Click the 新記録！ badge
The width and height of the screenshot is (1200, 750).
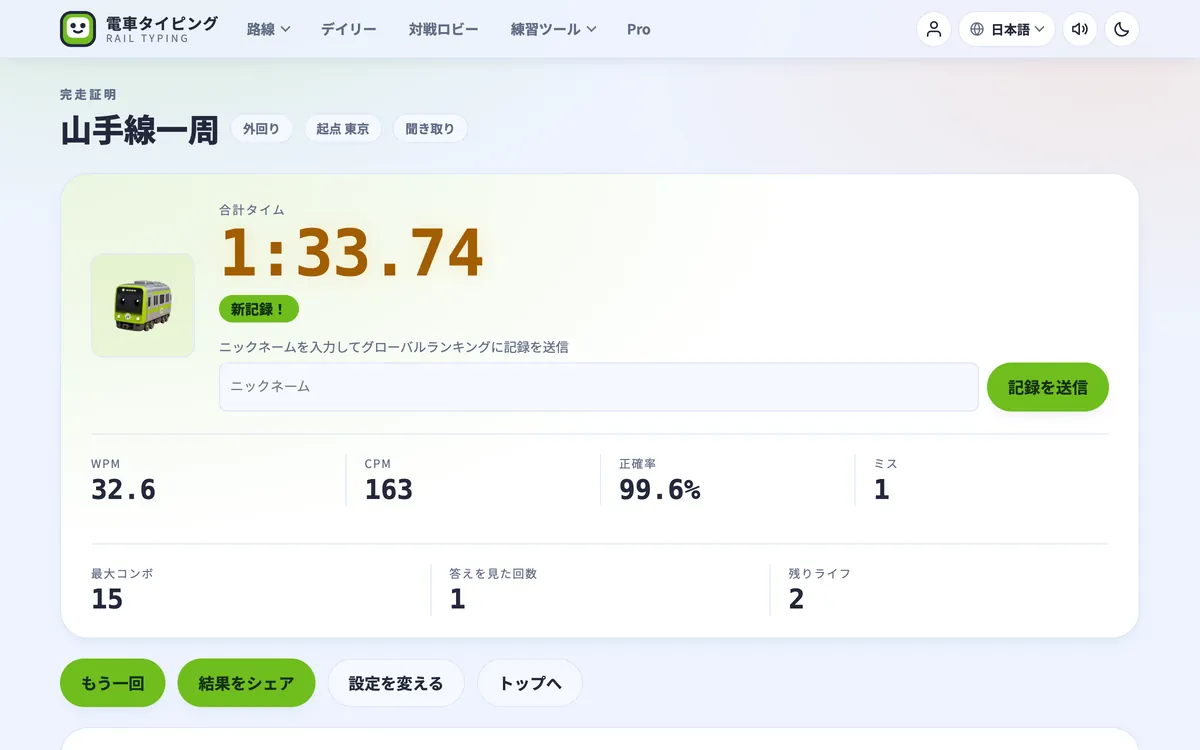coord(259,309)
